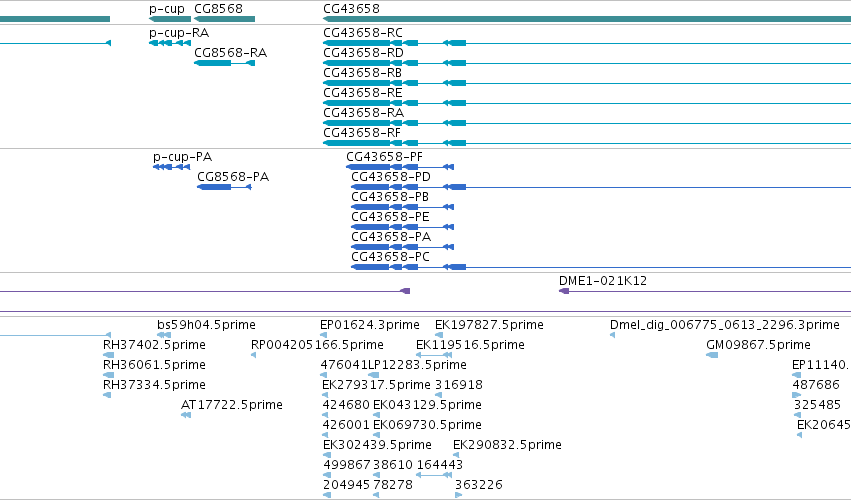851x500 pixels.
Task: Open the DME1-021K12 feature
Action: click(x=602, y=281)
